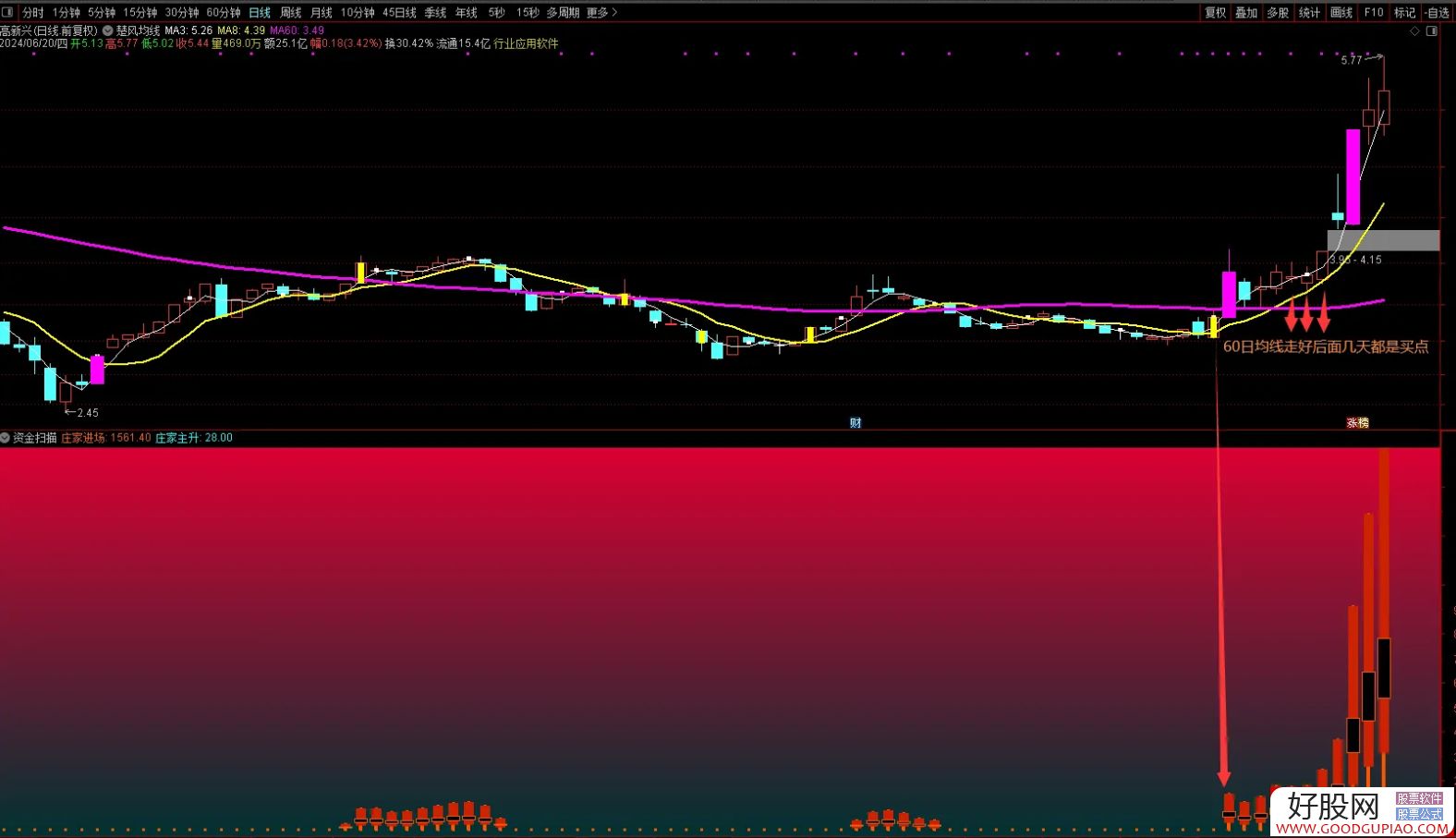Remove from 自选 watchlist
This screenshot has width=1456, height=838.
point(1438,12)
